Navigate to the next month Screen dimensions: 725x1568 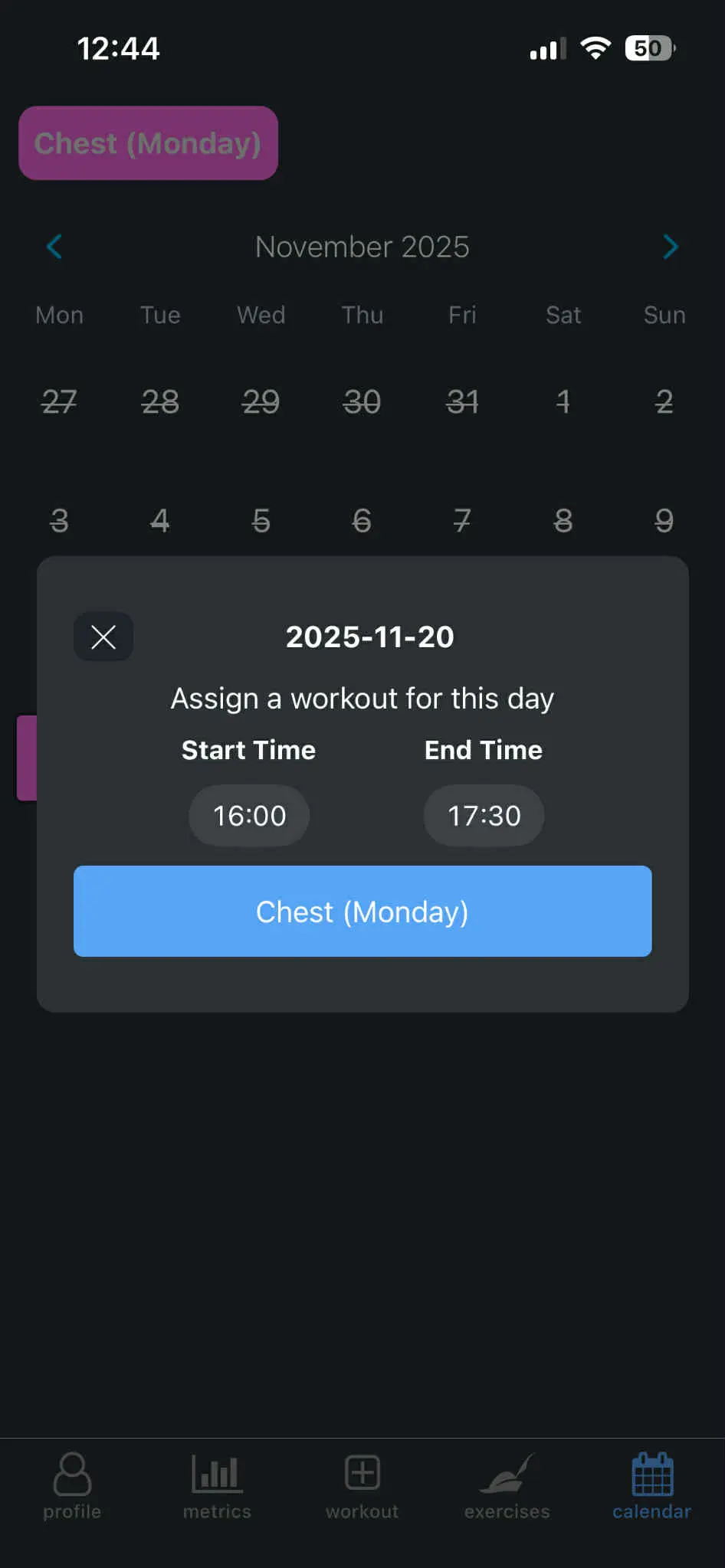coord(671,247)
